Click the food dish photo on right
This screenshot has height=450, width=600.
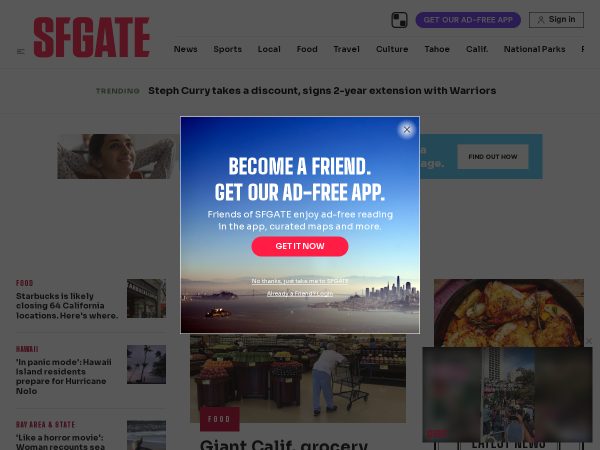(x=509, y=313)
